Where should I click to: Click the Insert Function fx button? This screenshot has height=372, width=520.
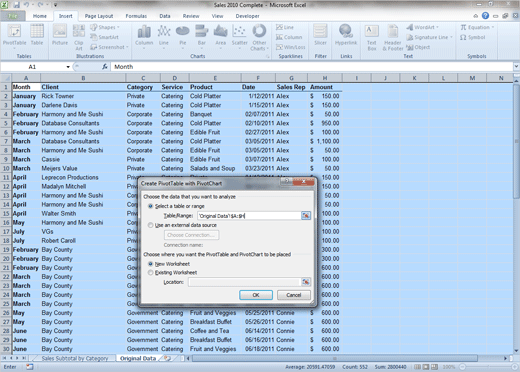click(x=105, y=67)
